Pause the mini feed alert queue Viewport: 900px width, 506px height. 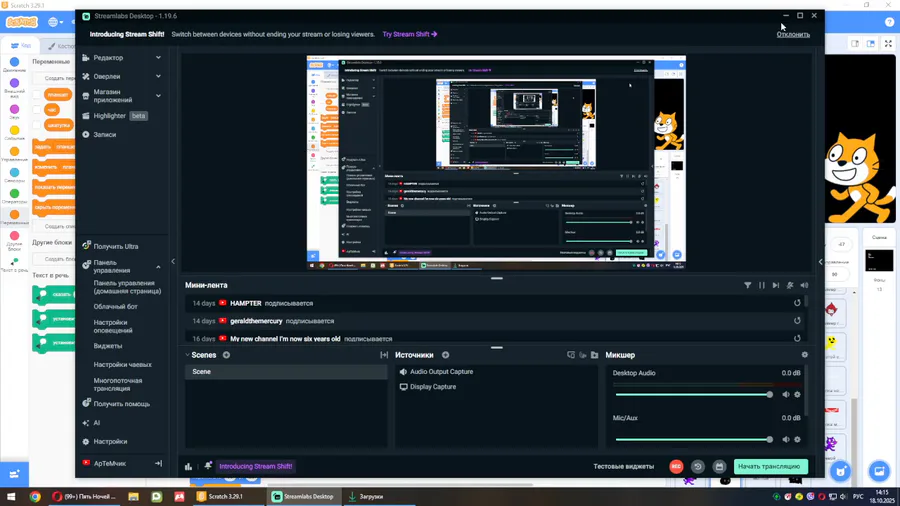(762, 285)
